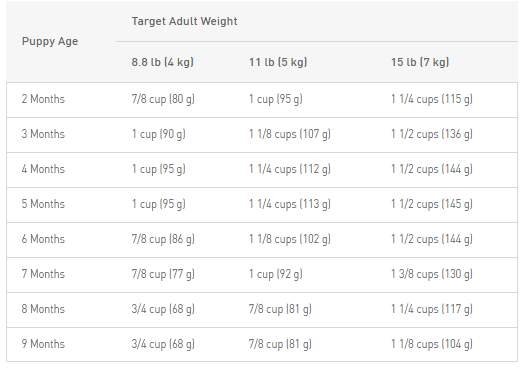
Task: Select the 1 1/8 cups (104 g) cell
Action: [432, 344]
